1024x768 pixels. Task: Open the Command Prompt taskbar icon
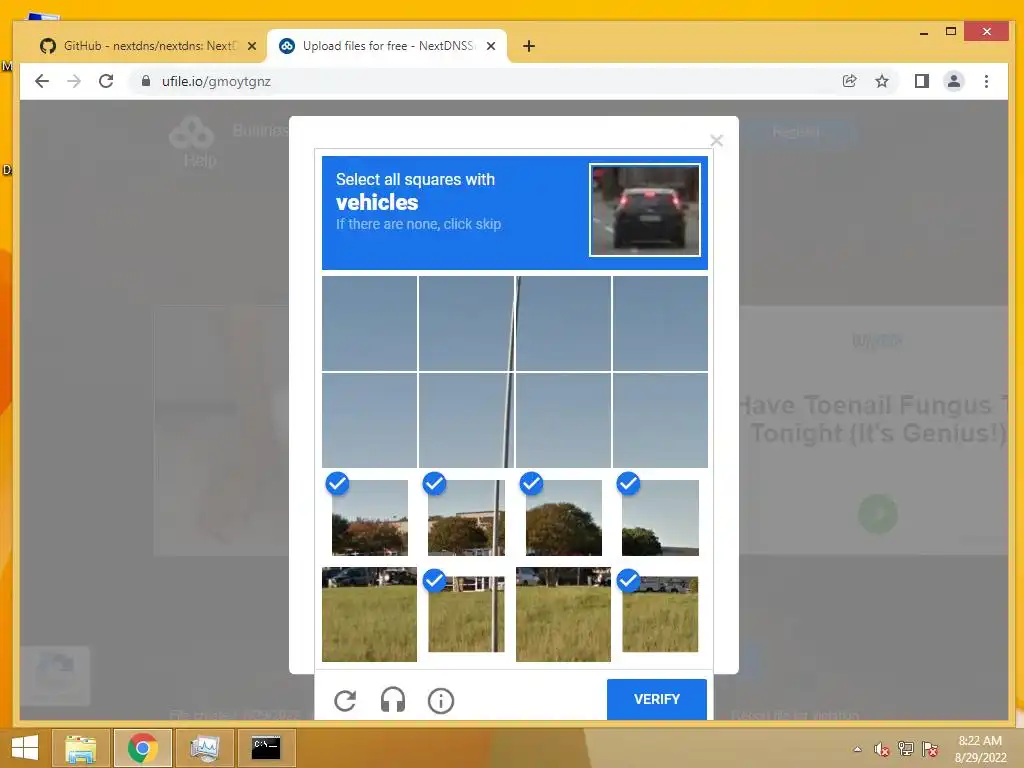coord(266,748)
